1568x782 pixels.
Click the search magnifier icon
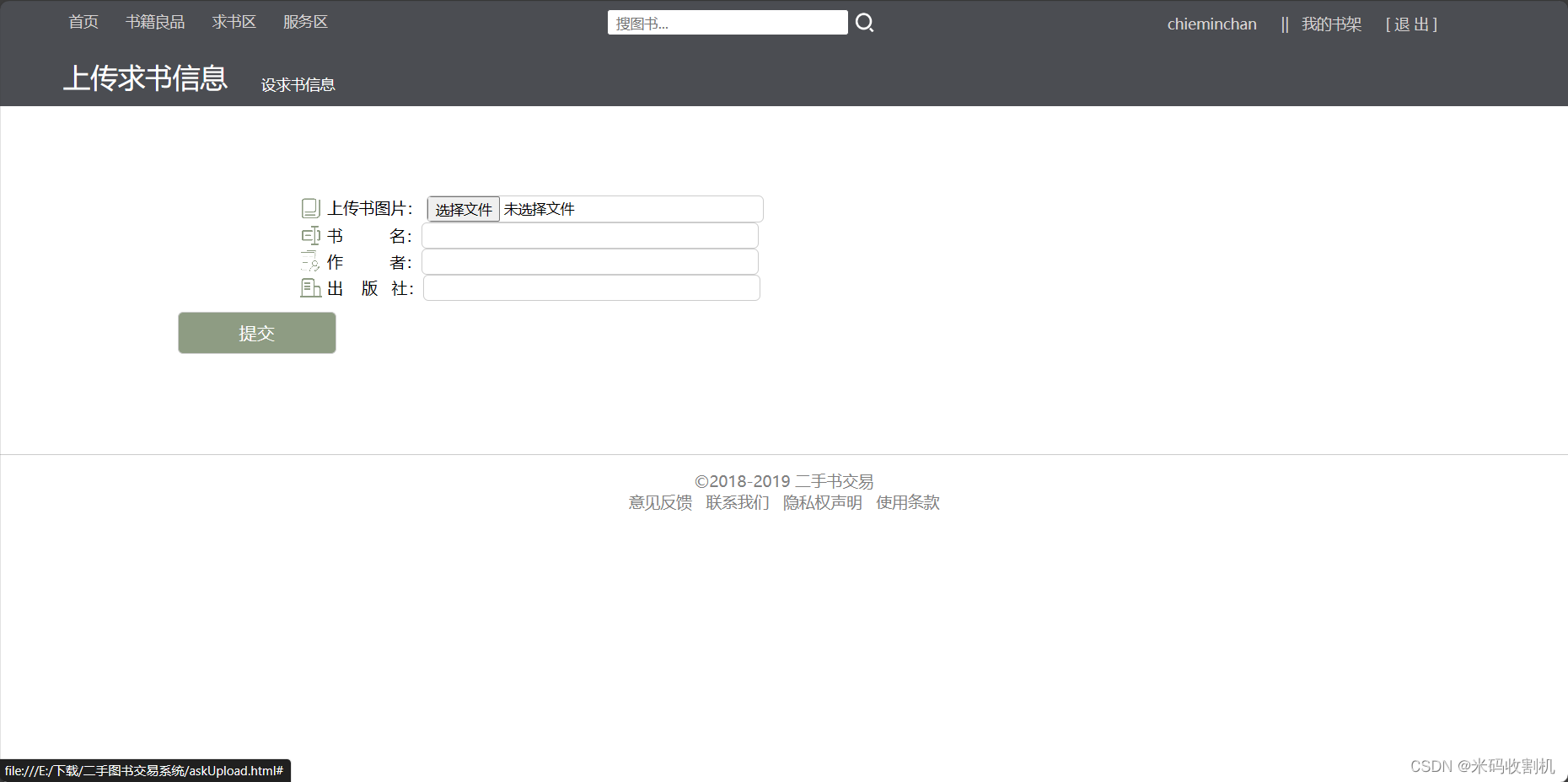865,23
